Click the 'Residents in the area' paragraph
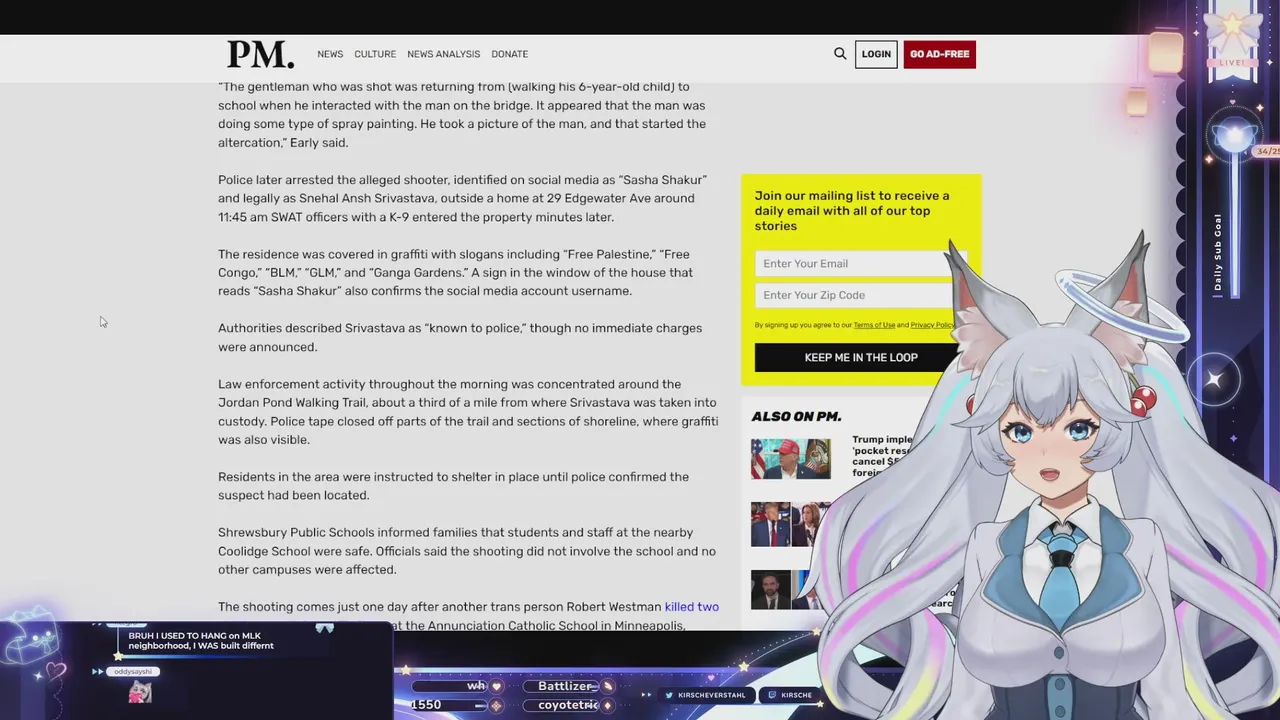The width and height of the screenshot is (1280, 720). pyautogui.click(x=453, y=486)
